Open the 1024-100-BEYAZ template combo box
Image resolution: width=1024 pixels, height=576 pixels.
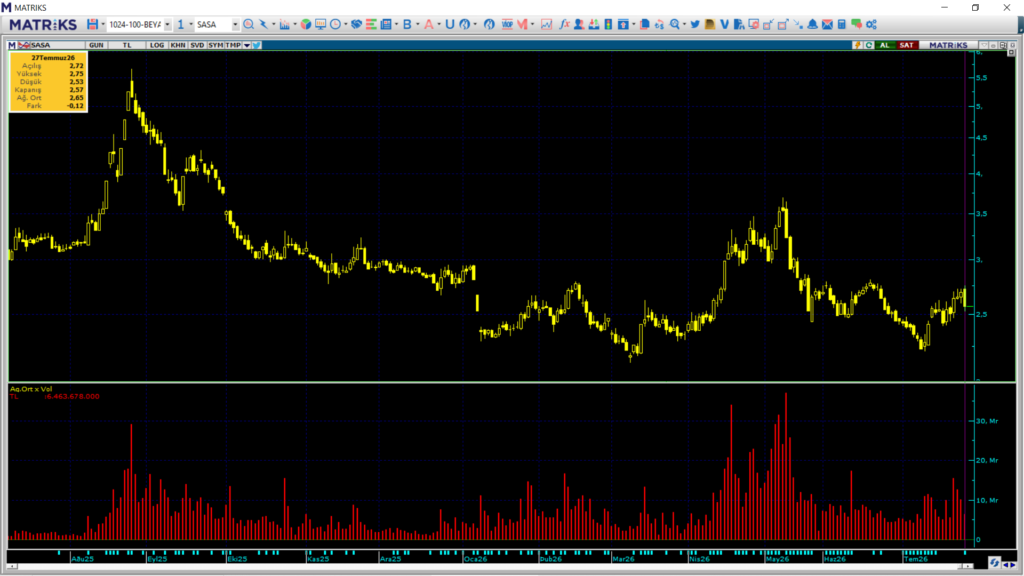[139, 24]
